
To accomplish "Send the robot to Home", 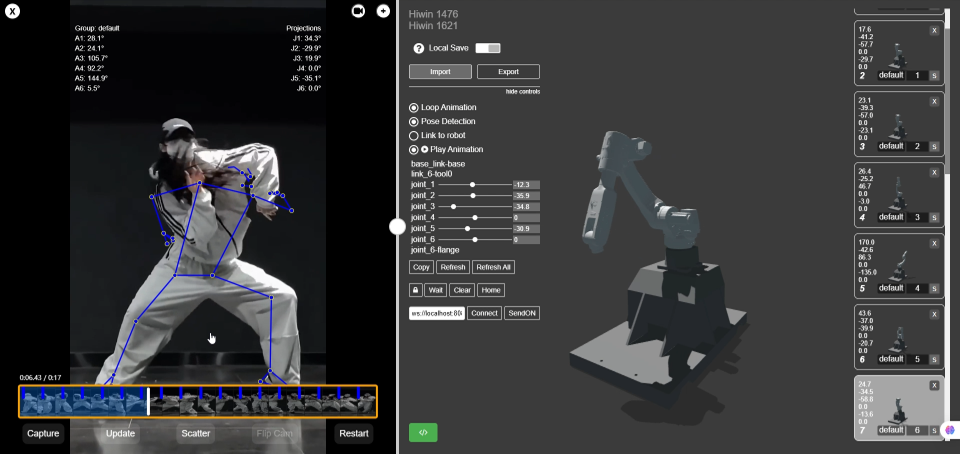I will 491,290.
